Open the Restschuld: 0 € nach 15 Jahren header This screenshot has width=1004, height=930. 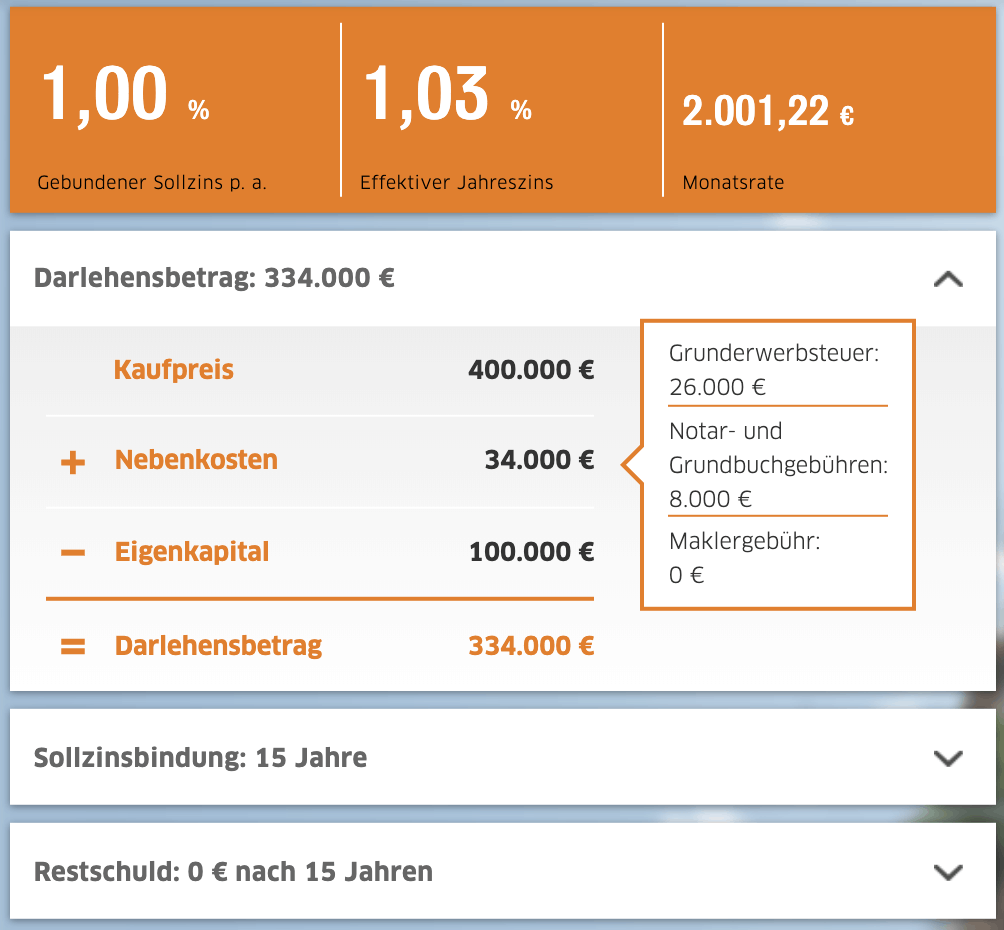233,872
